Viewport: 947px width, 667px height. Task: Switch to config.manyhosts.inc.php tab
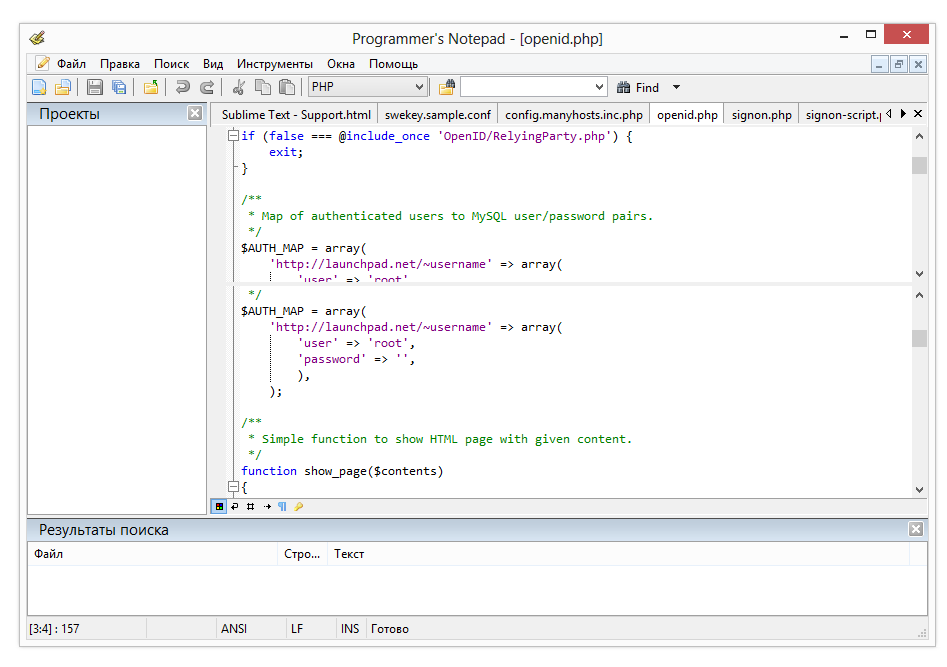573,114
